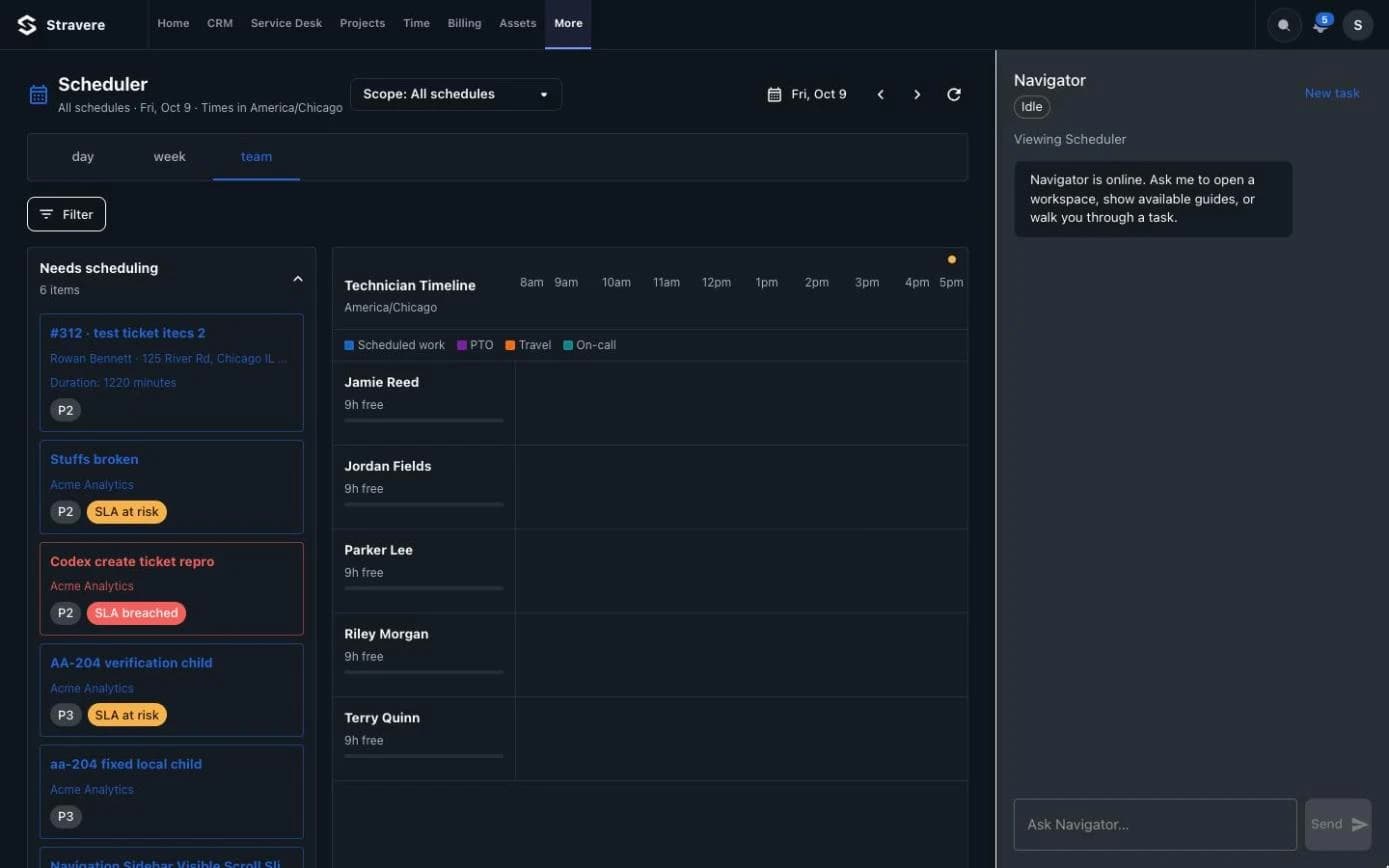Open notifications bell with badge 5
1389x868 pixels.
pos(1320,25)
